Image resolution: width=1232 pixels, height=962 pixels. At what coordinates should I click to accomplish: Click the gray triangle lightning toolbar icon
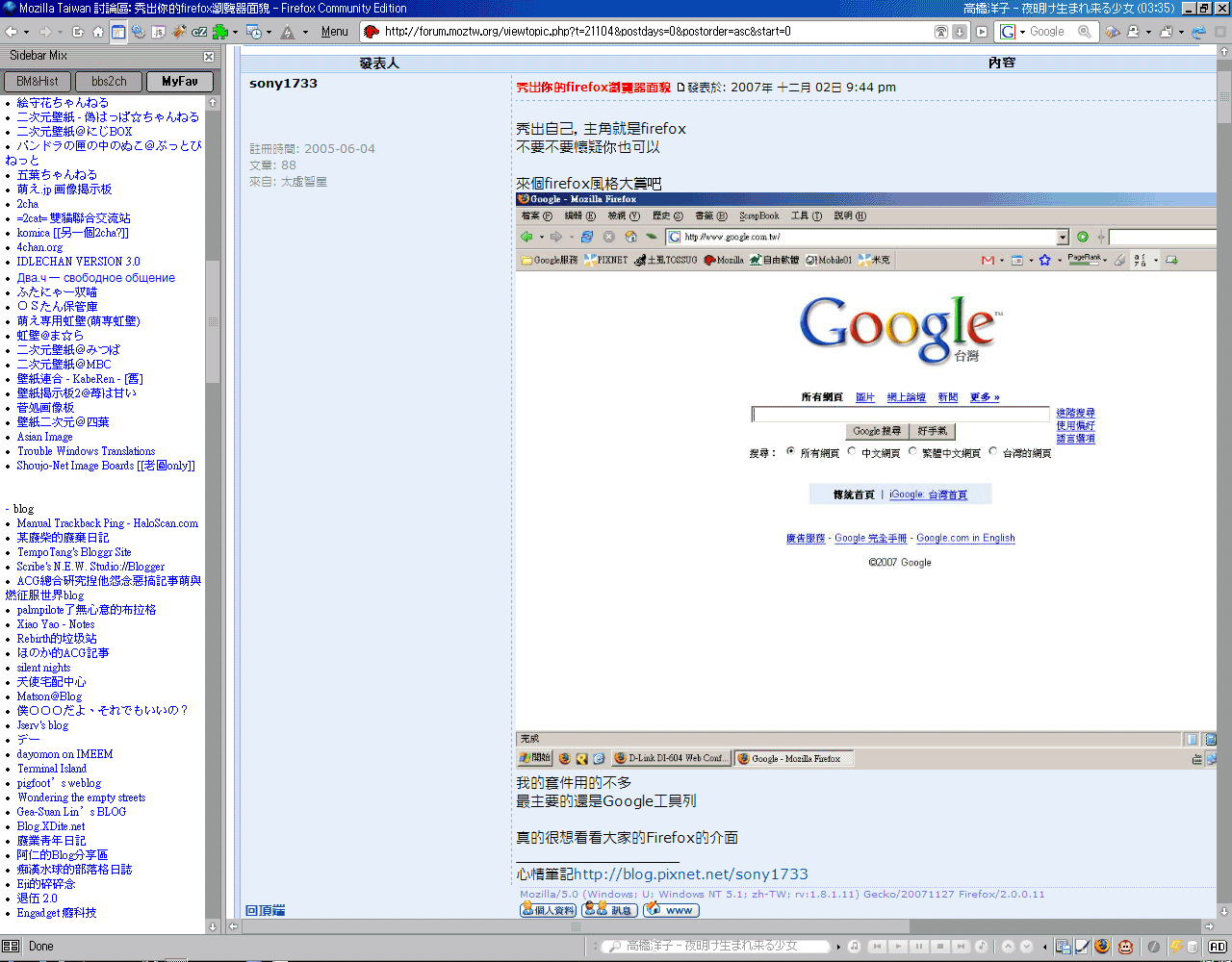click(287, 33)
